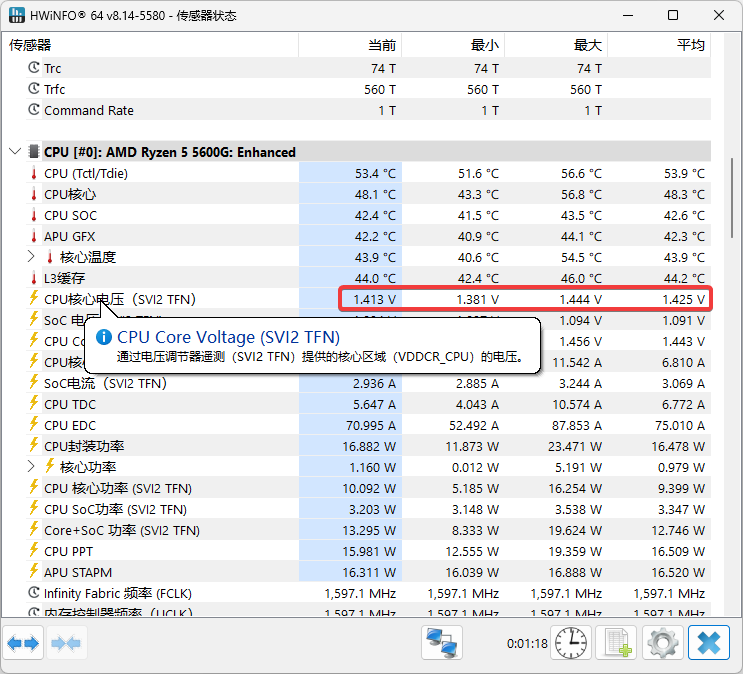
Task: Click the collapse columns arrows button
Action: tap(66, 643)
